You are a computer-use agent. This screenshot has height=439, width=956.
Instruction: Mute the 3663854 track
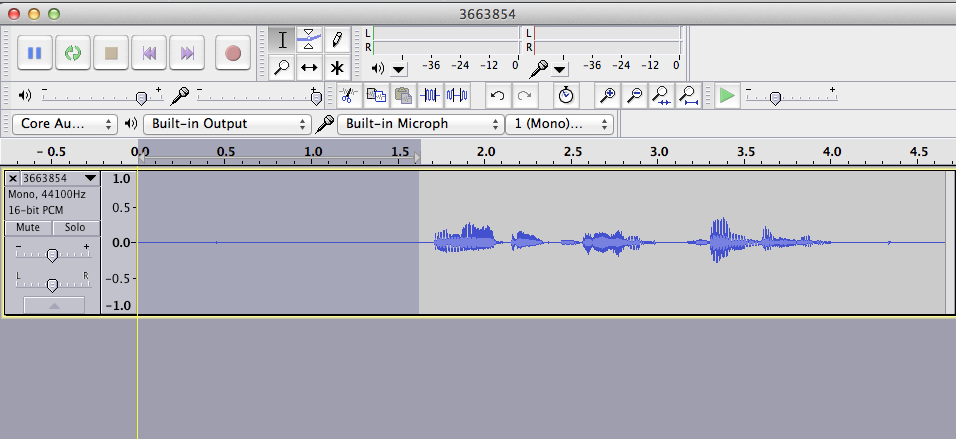(28, 227)
